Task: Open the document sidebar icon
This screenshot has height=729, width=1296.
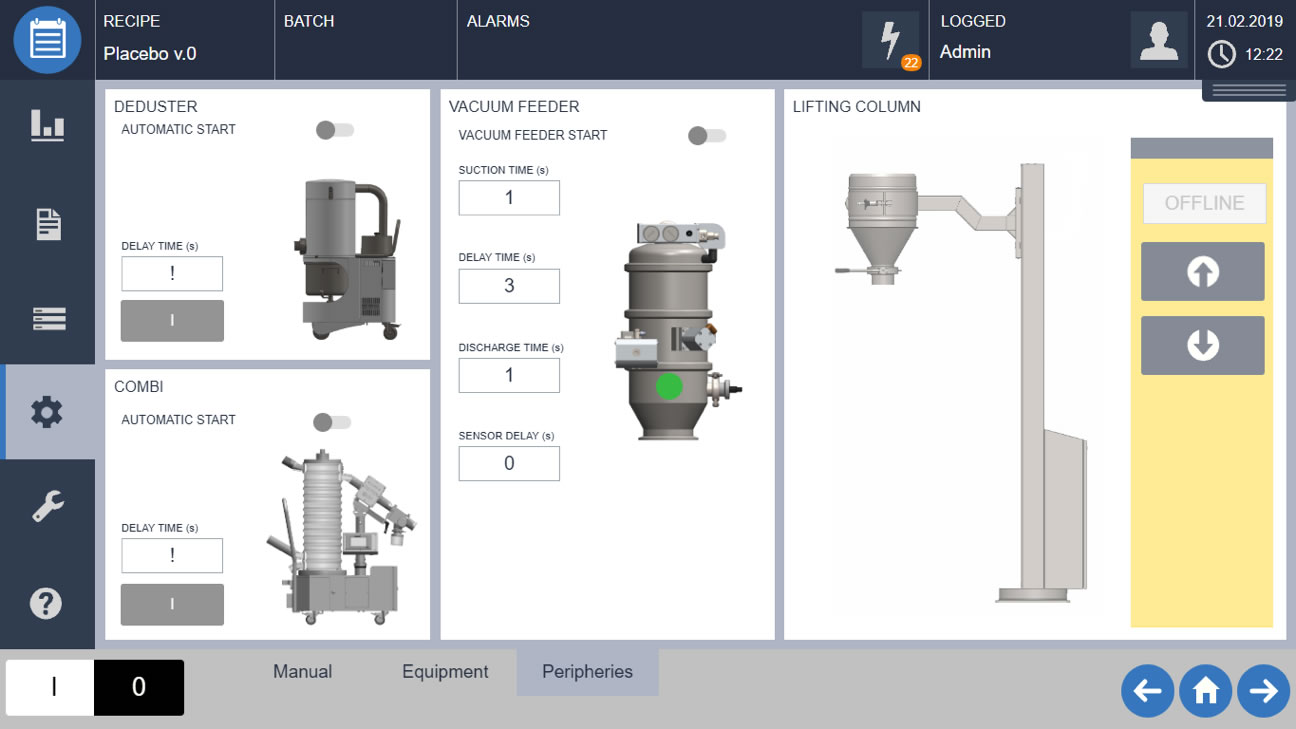Action: tap(47, 224)
